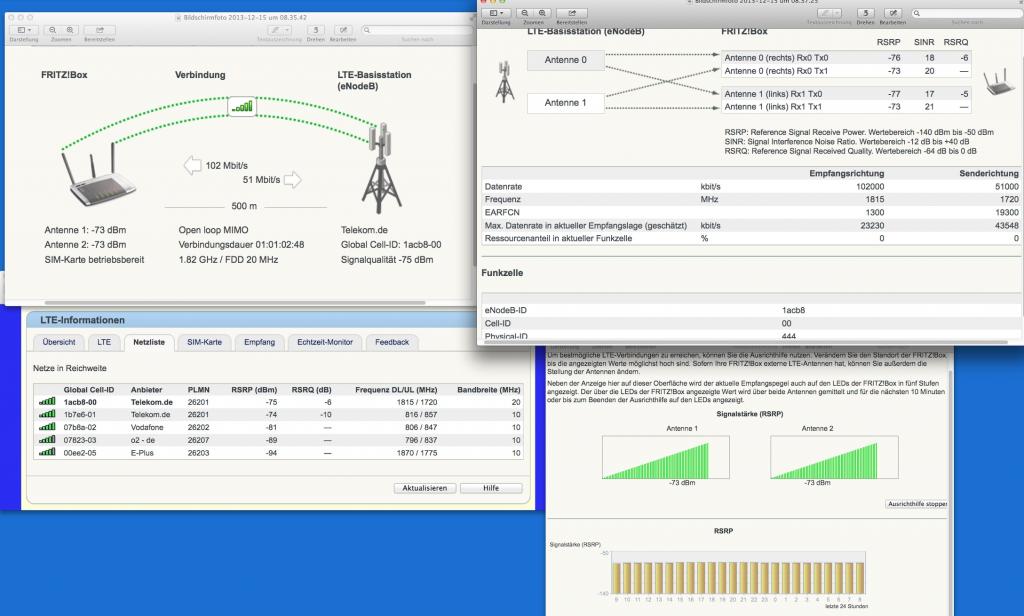Open Textauszeichnung dropdown in right Preview window
This screenshot has width=1024, height=616.
click(x=829, y=13)
